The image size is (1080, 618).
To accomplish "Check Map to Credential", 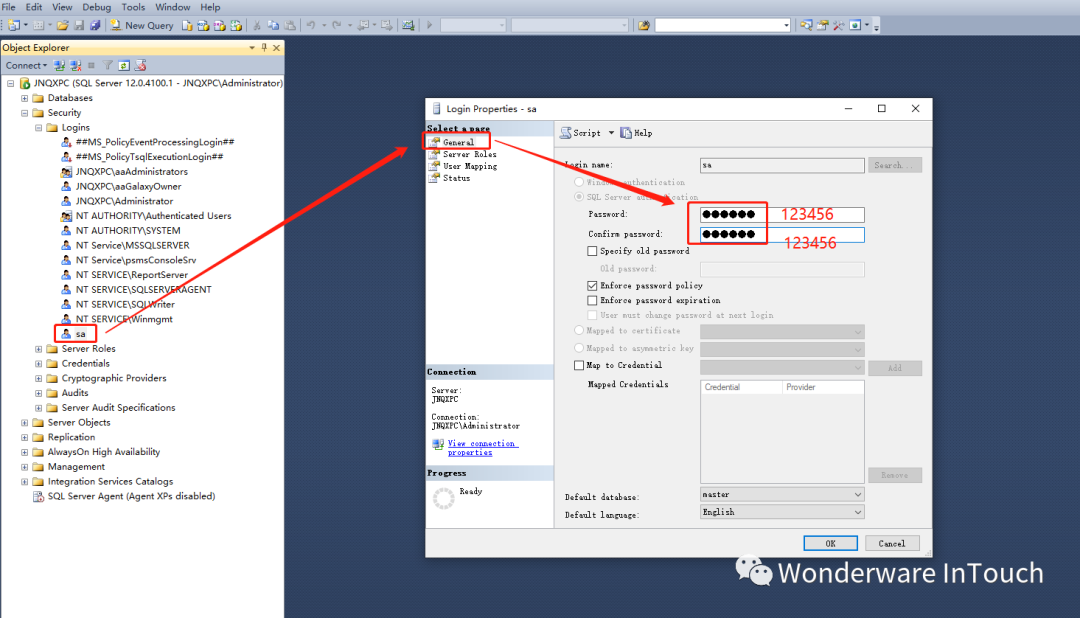I will point(579,365).
